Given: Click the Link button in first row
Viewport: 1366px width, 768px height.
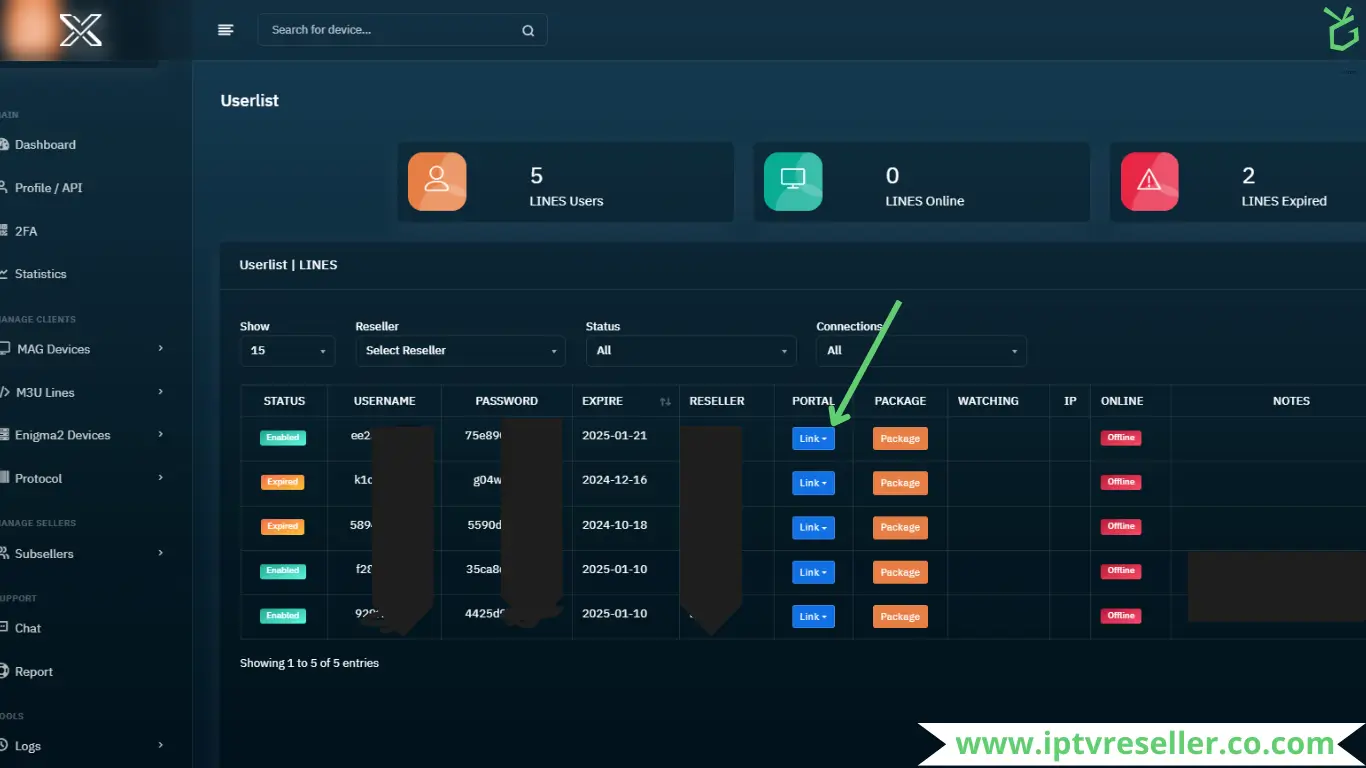Looking at the screenshot, I should pos(813,439).
